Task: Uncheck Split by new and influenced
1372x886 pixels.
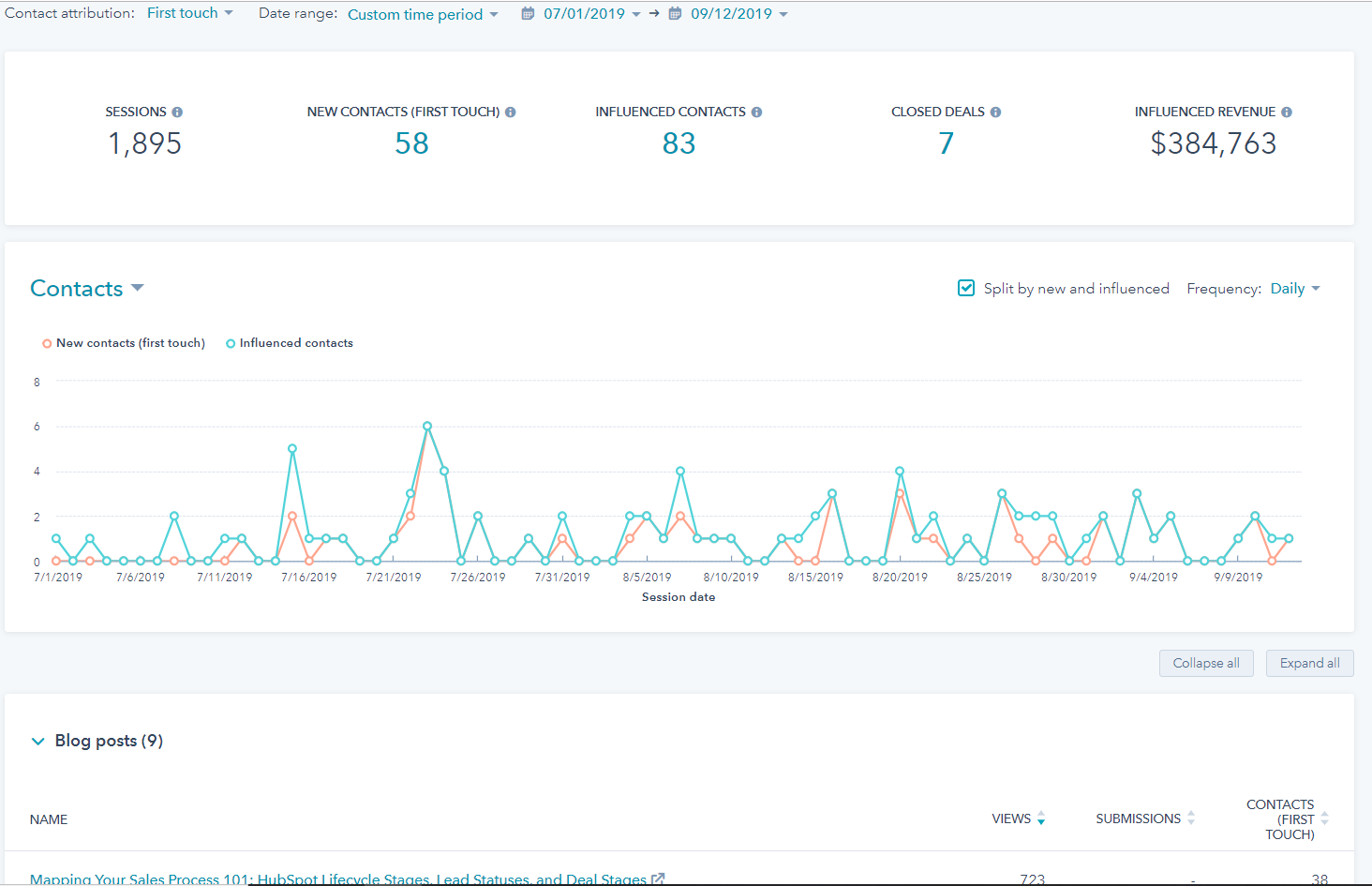Action: pos(965,288)
